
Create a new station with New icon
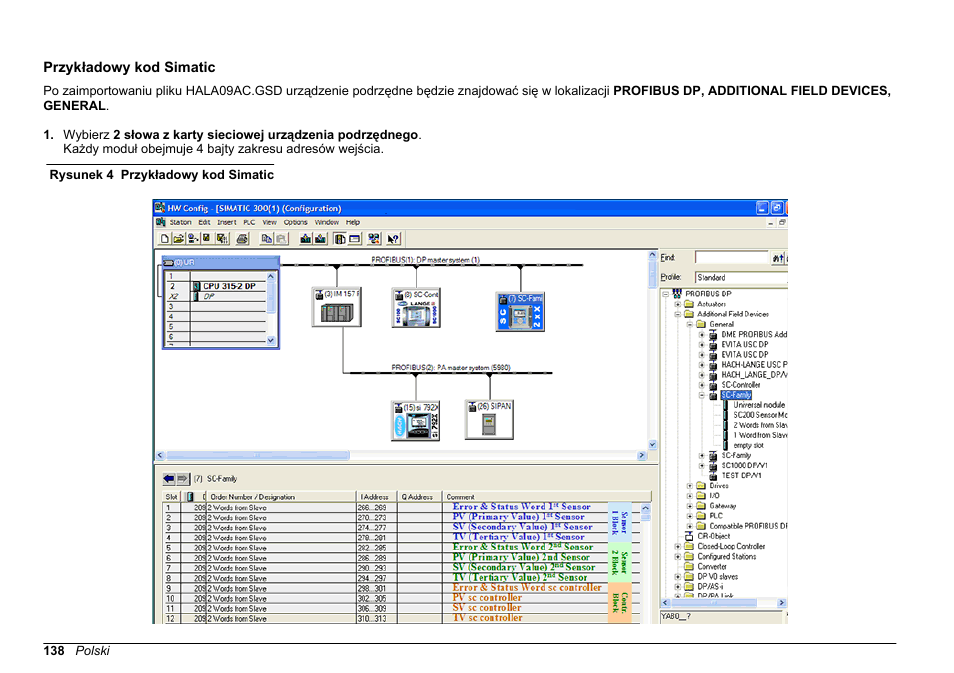(x=164, y=238)
